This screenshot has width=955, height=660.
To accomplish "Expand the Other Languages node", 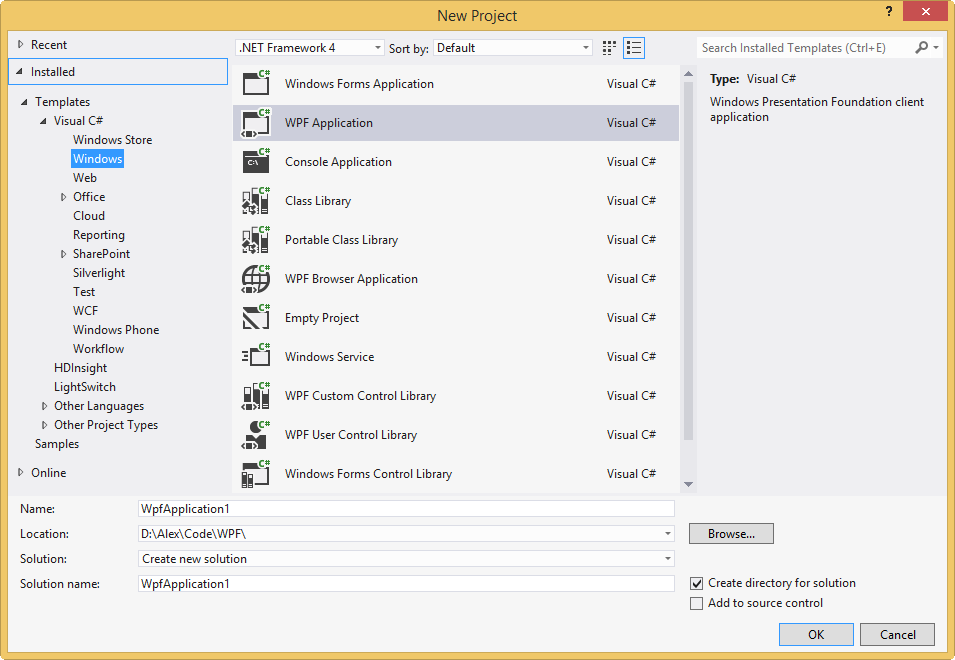I will coord(44,405).
